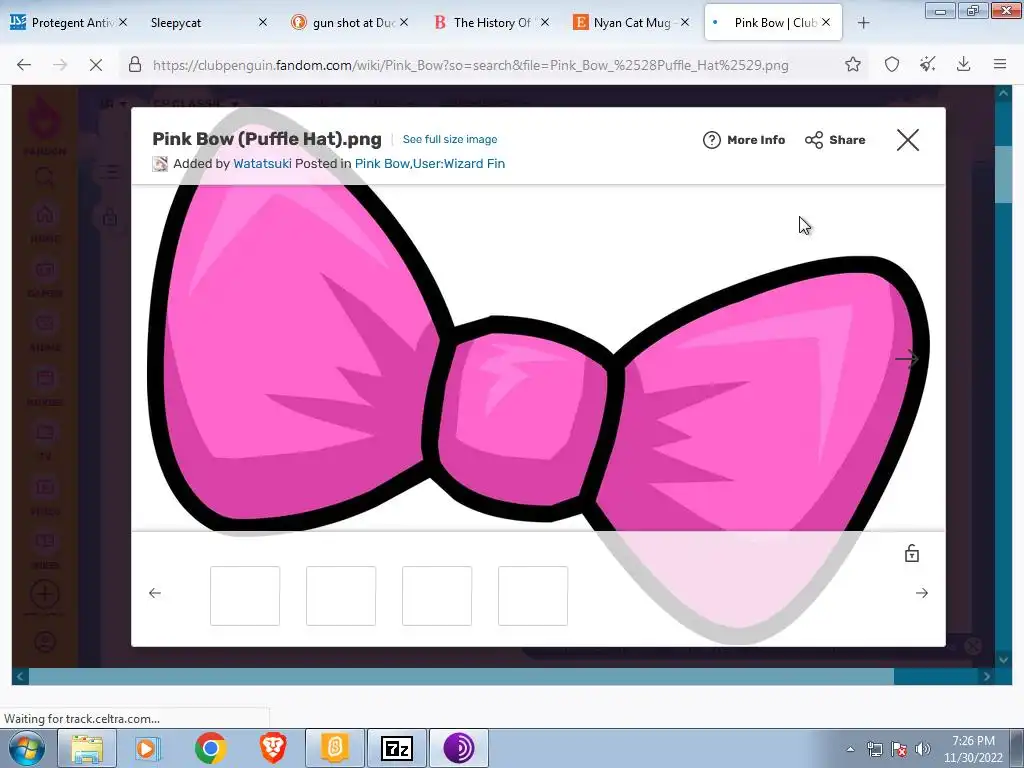Open orange S app in taskbar
The width and height of the screenshot is (1024, 768).
(334, 748)
